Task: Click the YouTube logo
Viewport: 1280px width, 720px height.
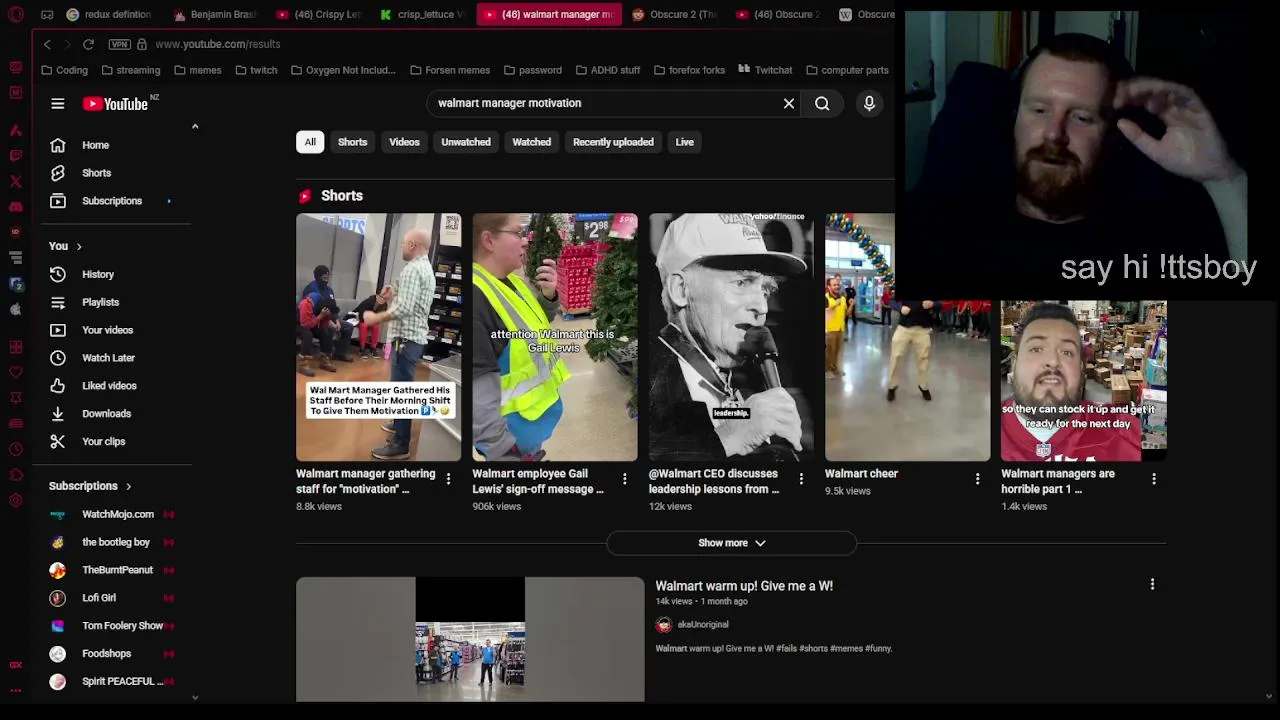Action: (115, 104)
